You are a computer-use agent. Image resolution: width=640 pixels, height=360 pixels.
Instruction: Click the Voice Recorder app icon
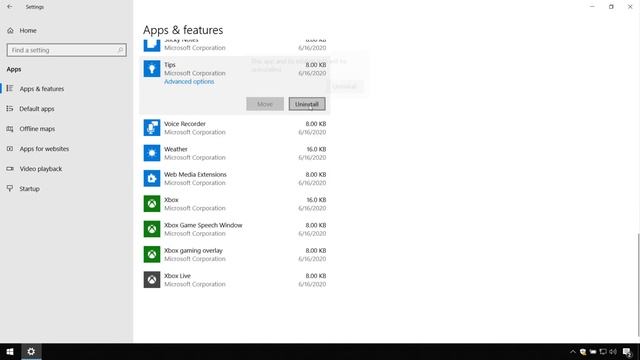[152, 128]
